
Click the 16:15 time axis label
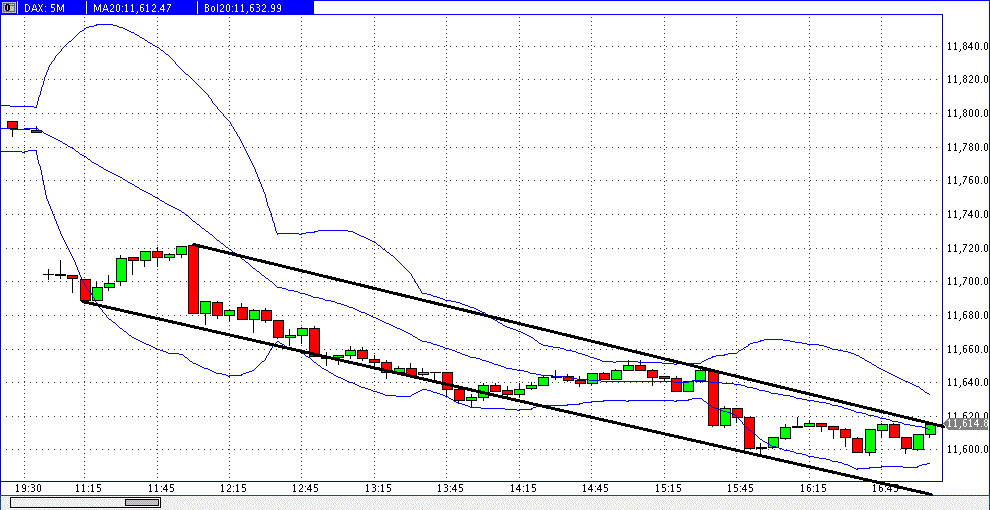[x=814, y=489]
